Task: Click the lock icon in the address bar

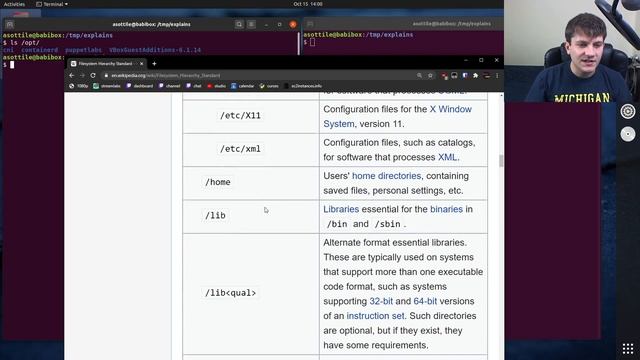Action: 106,76
